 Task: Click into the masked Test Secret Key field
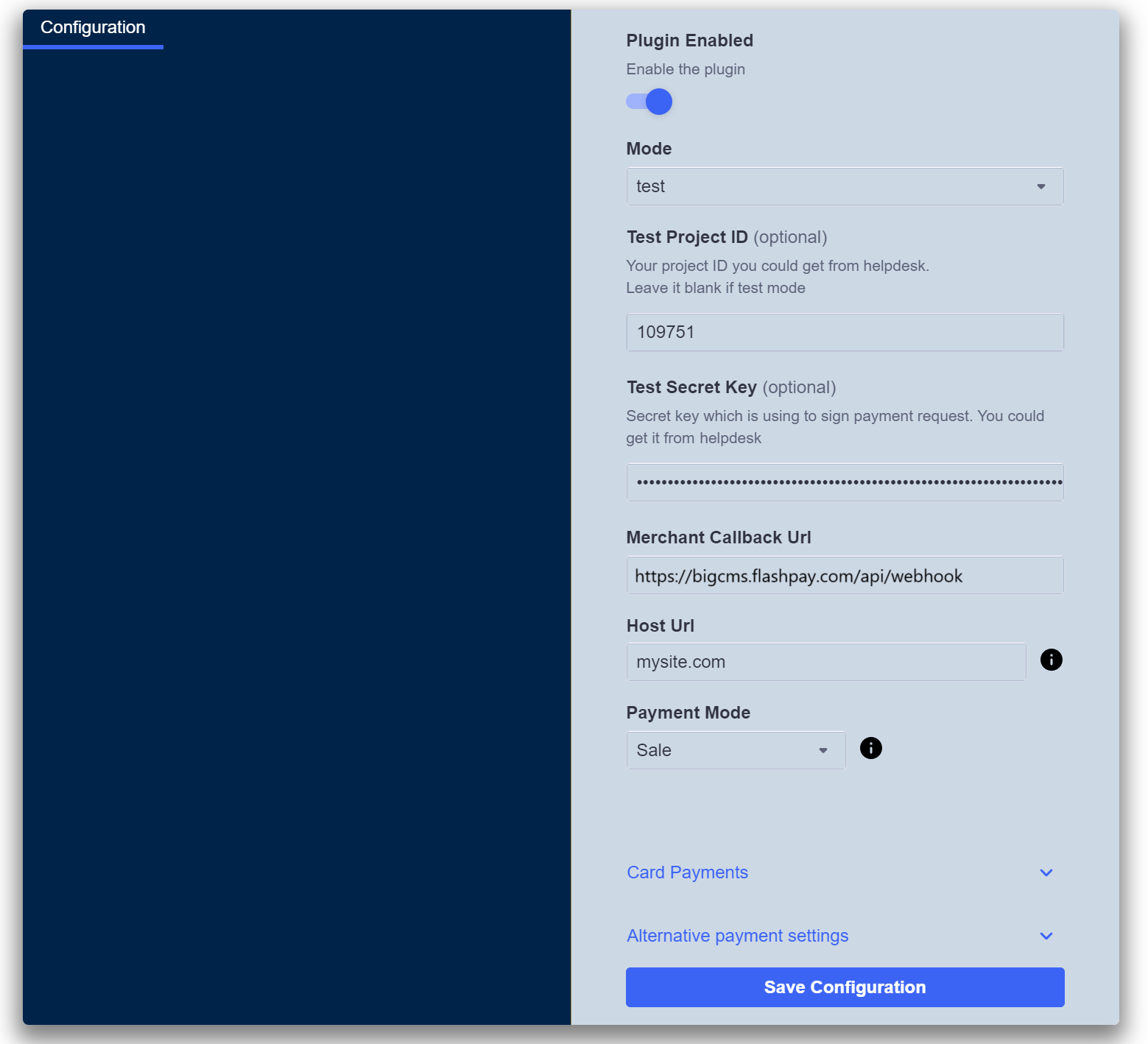pos(845,482)
